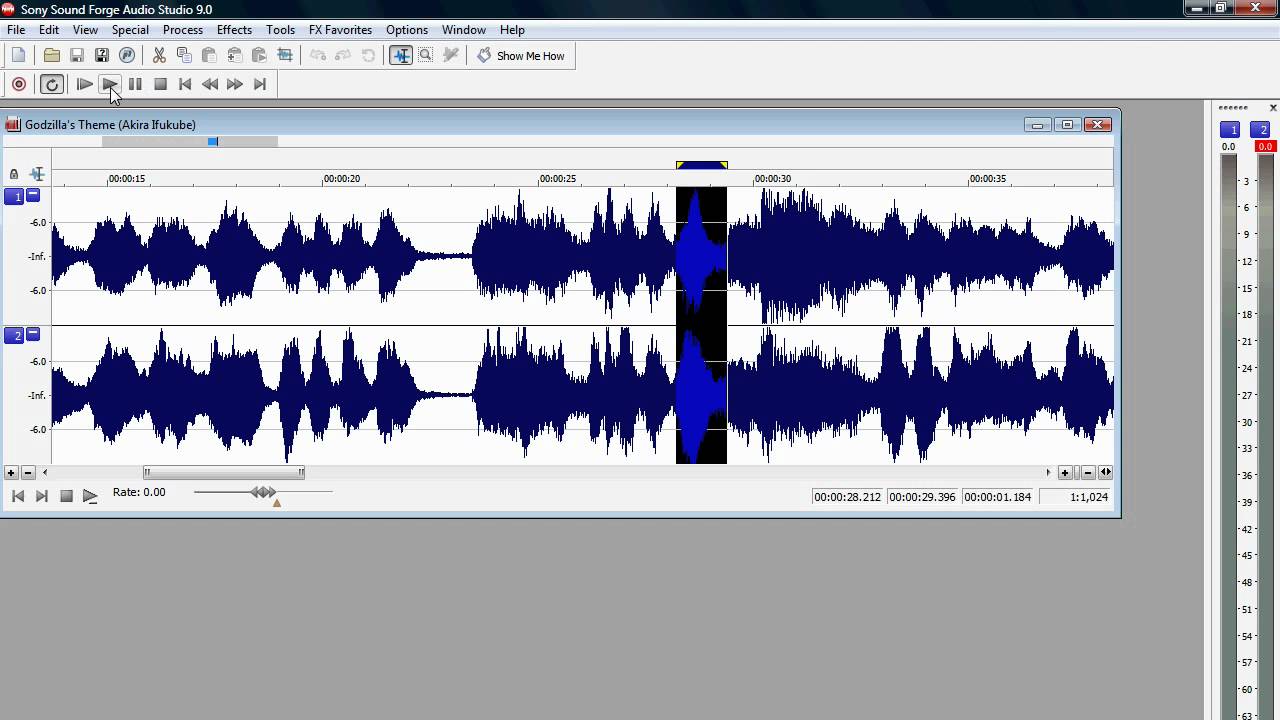Open the View menu
Screen dimensions: 1280x720
click(x=85, y=30)
